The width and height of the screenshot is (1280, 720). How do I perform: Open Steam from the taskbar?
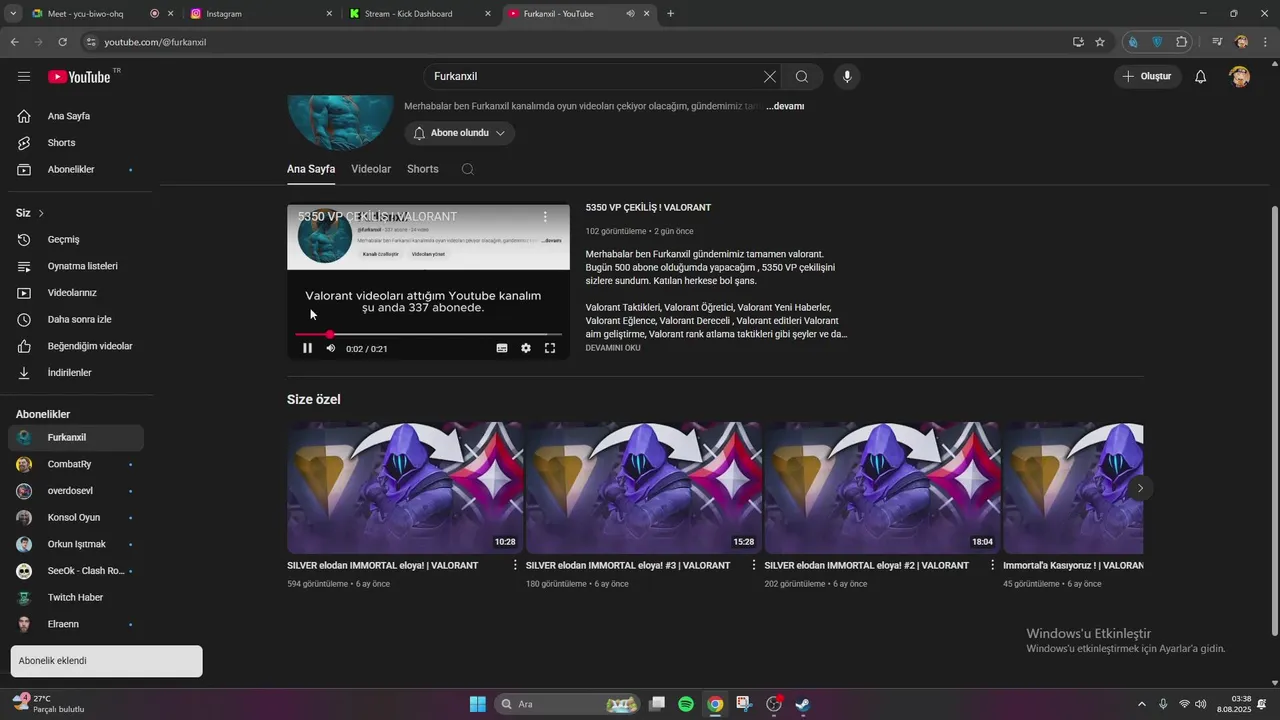[802, 704]
